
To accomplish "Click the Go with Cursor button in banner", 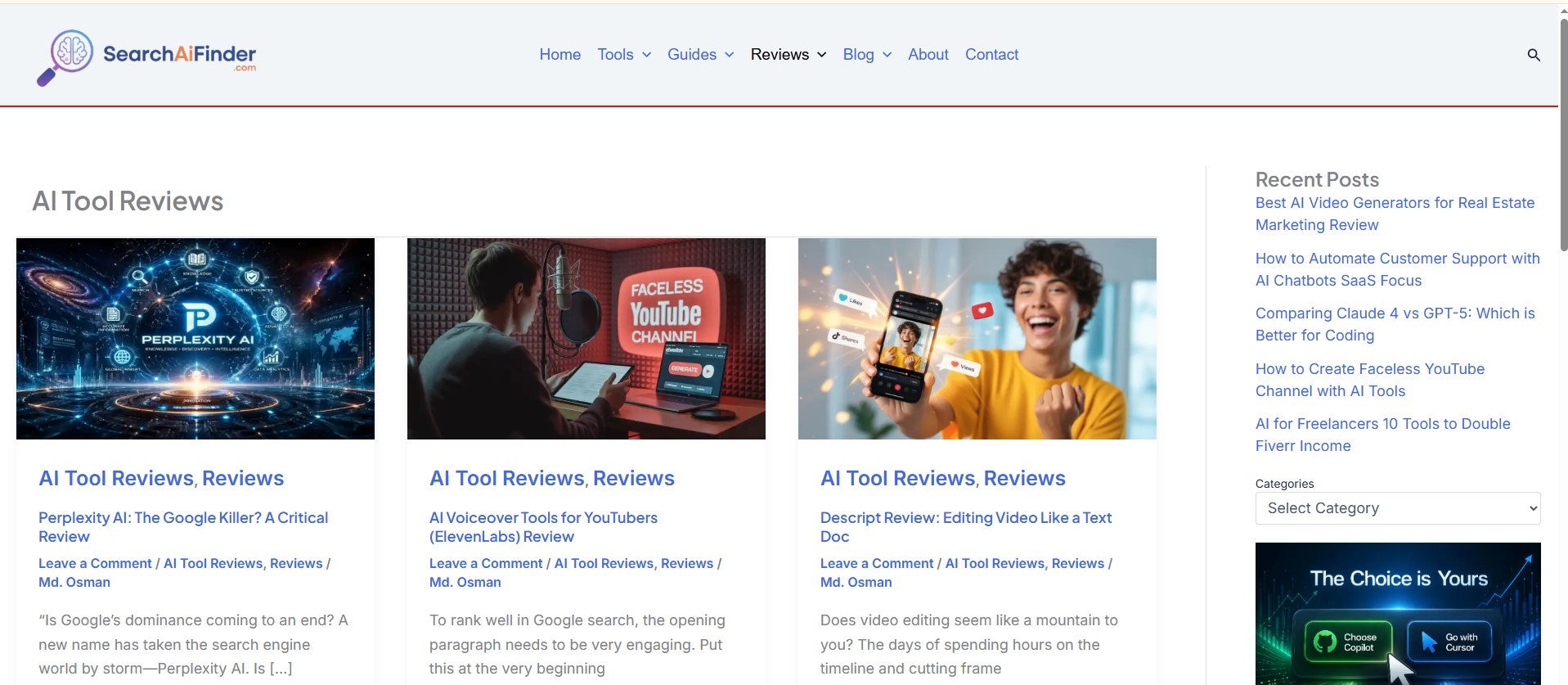I will 1449,642.
